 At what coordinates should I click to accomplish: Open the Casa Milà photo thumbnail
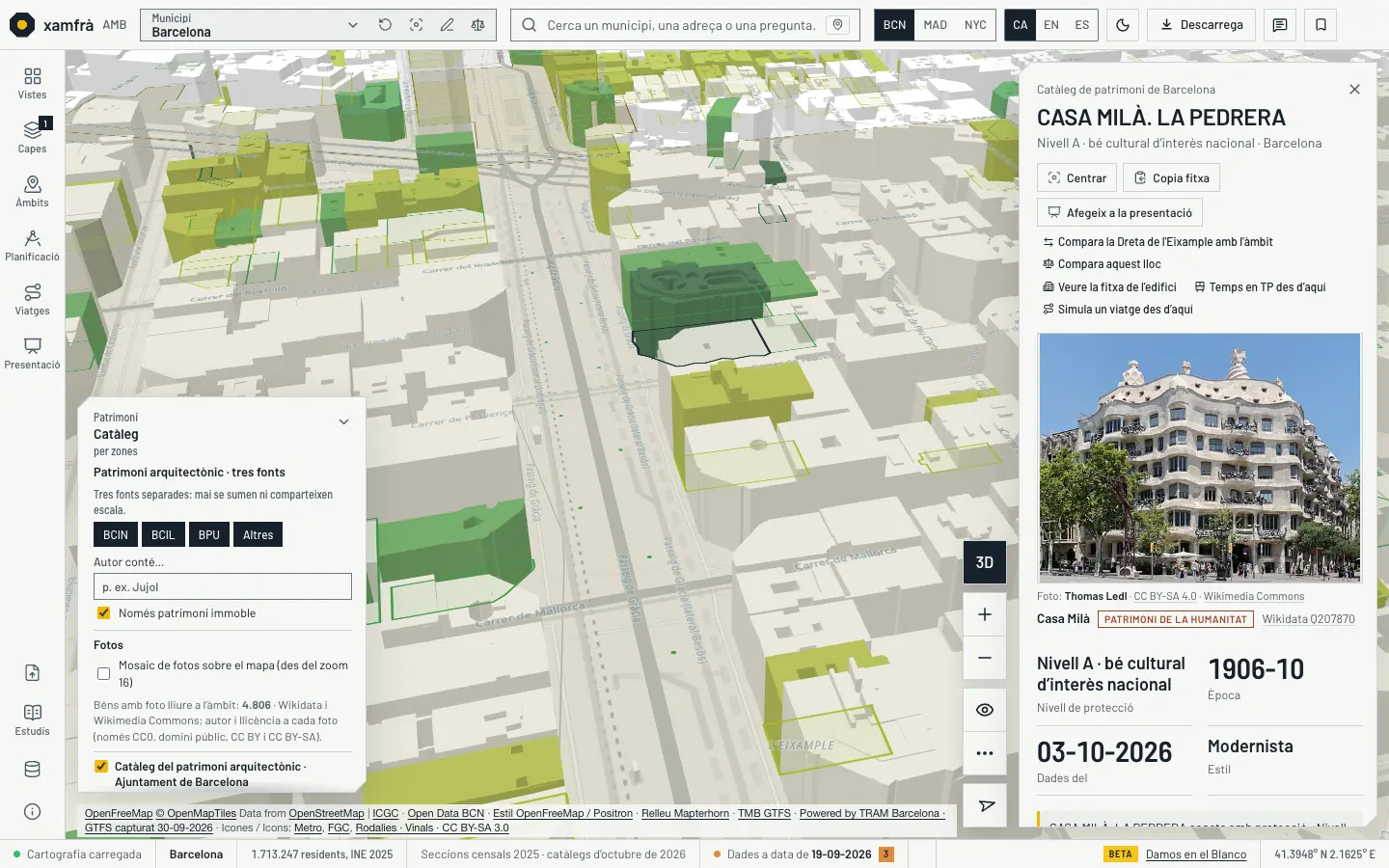(x=1200, y=458)
